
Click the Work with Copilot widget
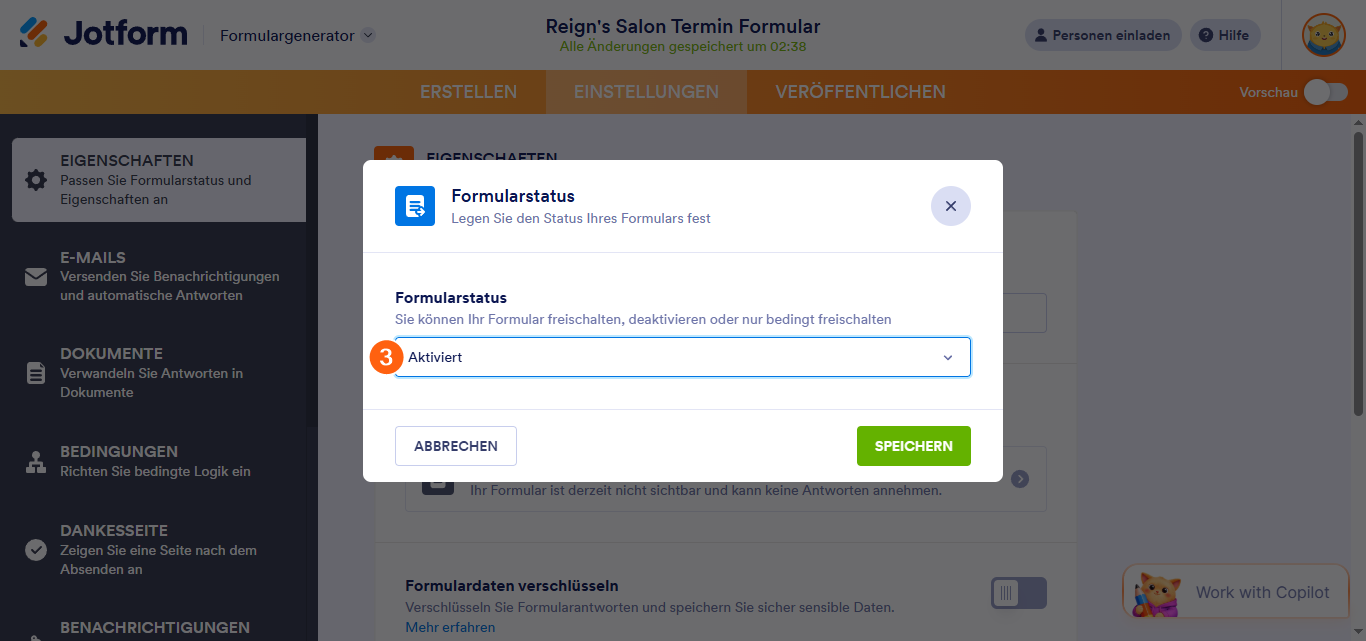(x=1234, y=592)
